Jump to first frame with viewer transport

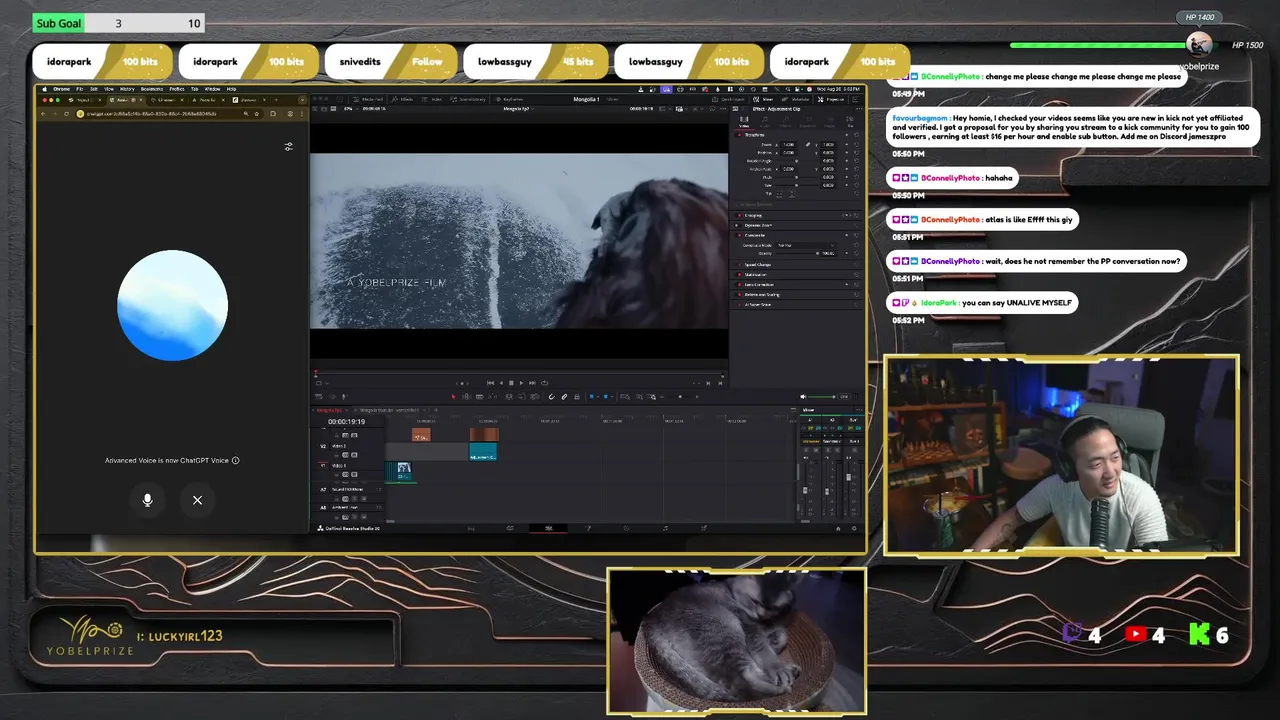(490, 383)
